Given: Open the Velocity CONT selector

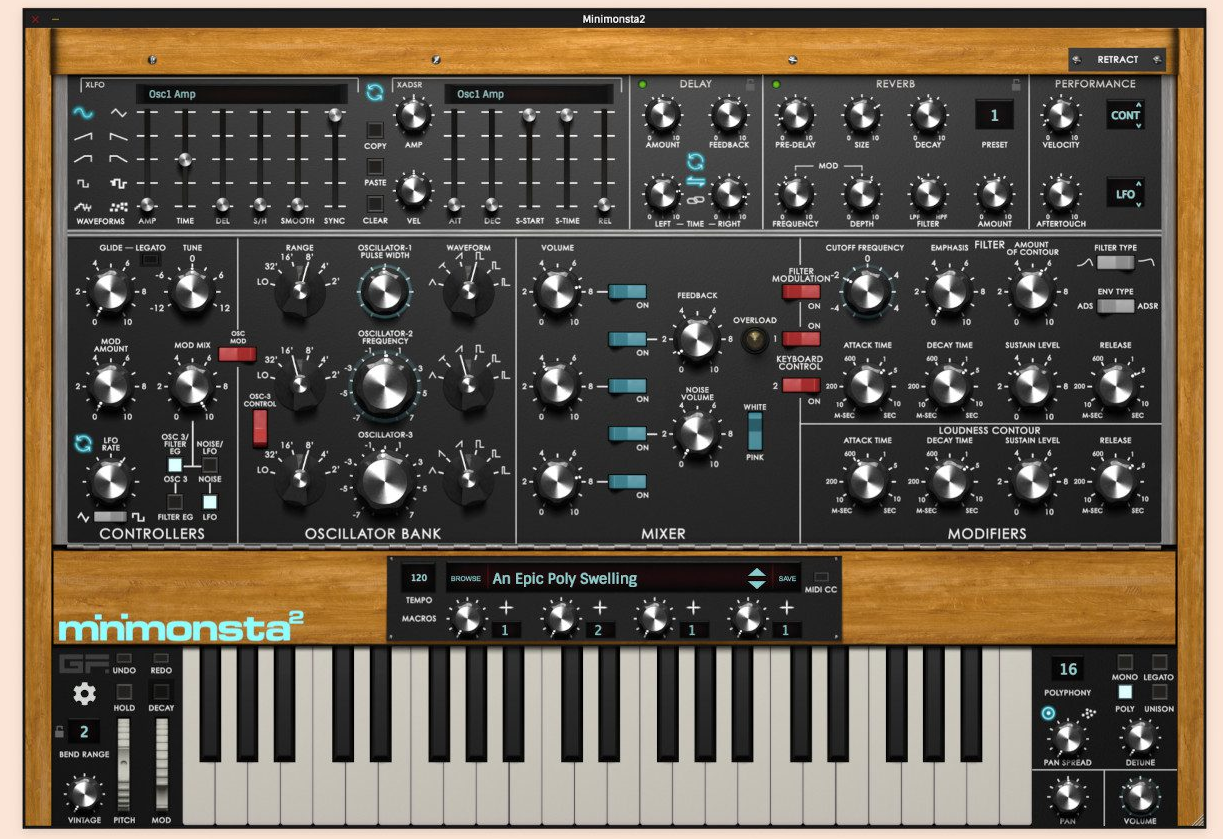Looking at the screenshot, I should point(1126,115).
